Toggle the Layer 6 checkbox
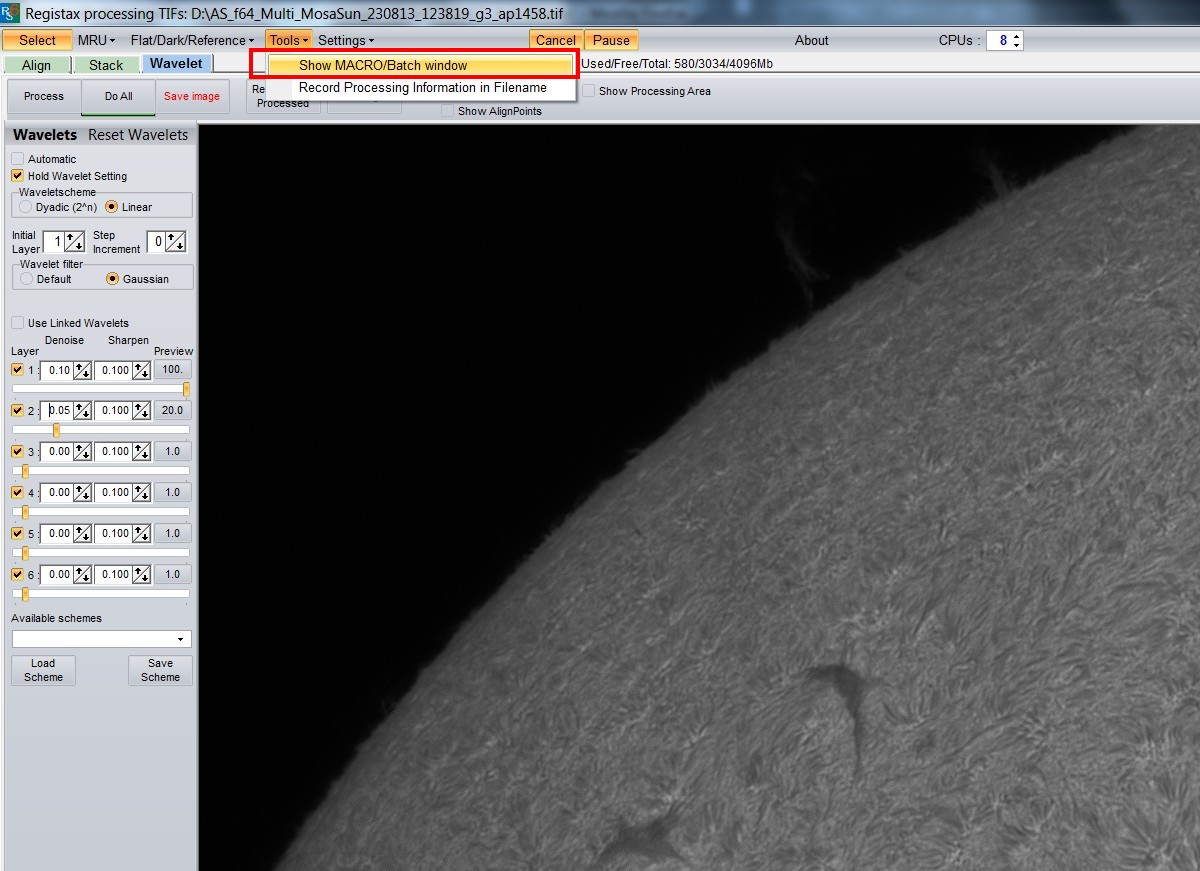Image resolution: width=1200 pixels, height=871 pixels. coord(17,574)
